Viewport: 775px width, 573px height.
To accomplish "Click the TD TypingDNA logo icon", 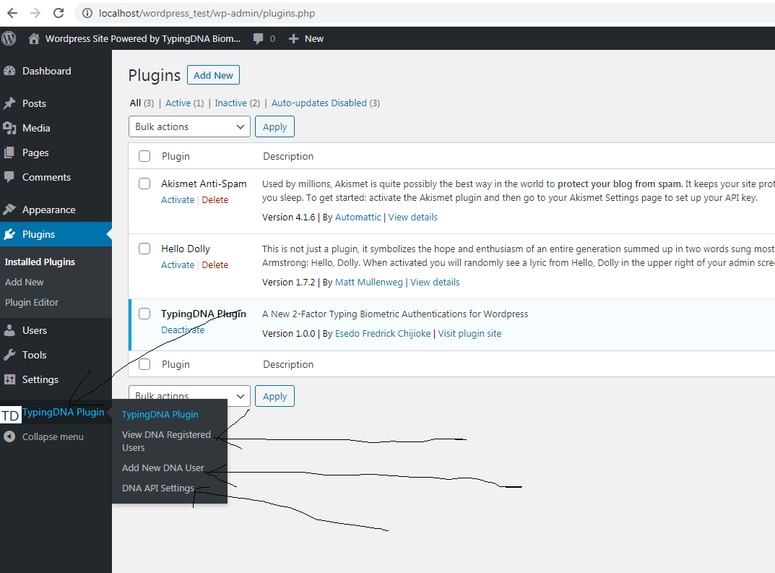I will click(x=10, y=415).
